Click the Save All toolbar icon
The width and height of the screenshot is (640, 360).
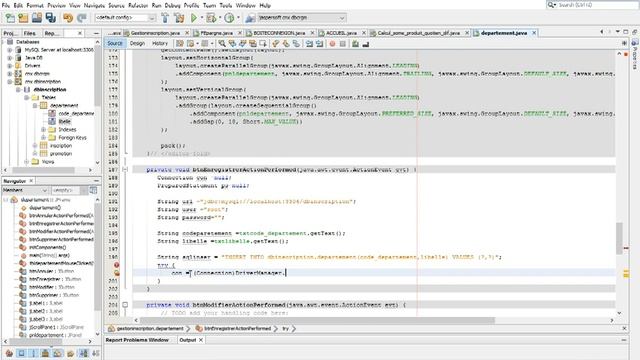[x=51, y=18]
